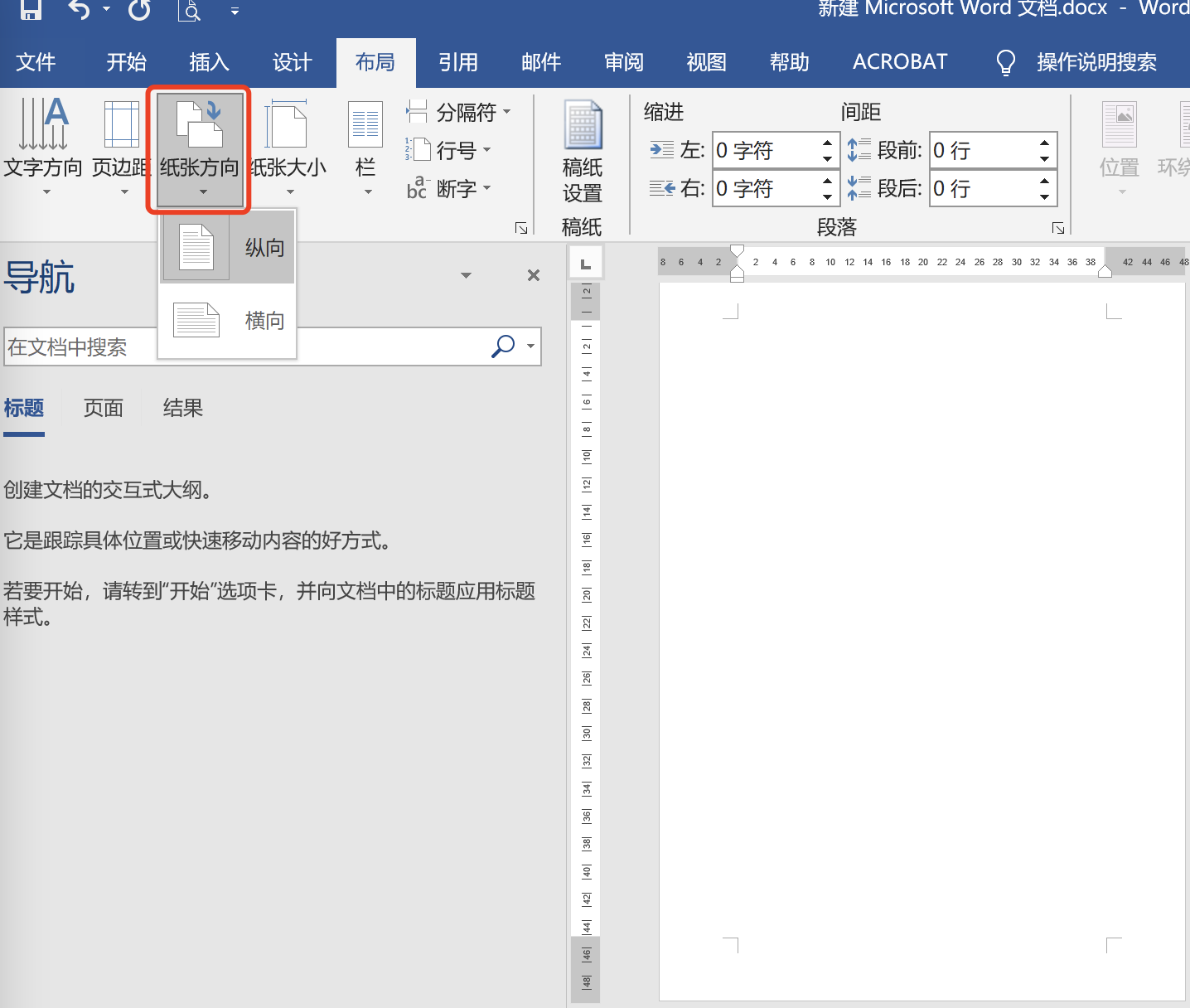The image size is (1190, 1008).
Task: Decrease 段前 spacing with down arrow
Action: [1044, 158]
